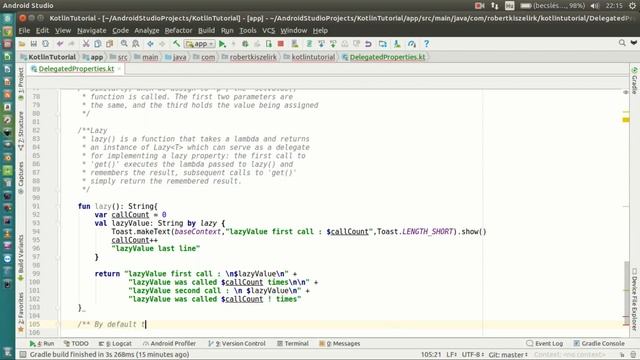This screenshot has width=640, height=360.
Task: Open the Code menu
Action: click(x=120, y=31)
